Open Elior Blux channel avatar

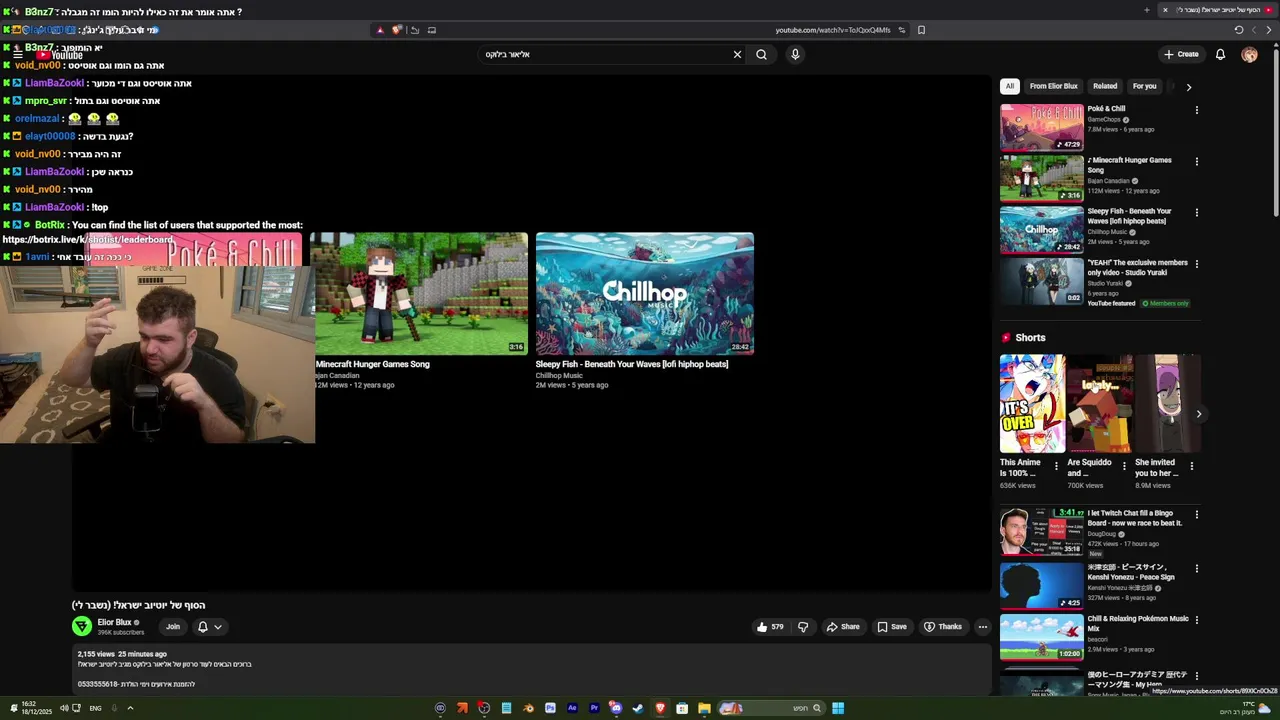point(82,626)
